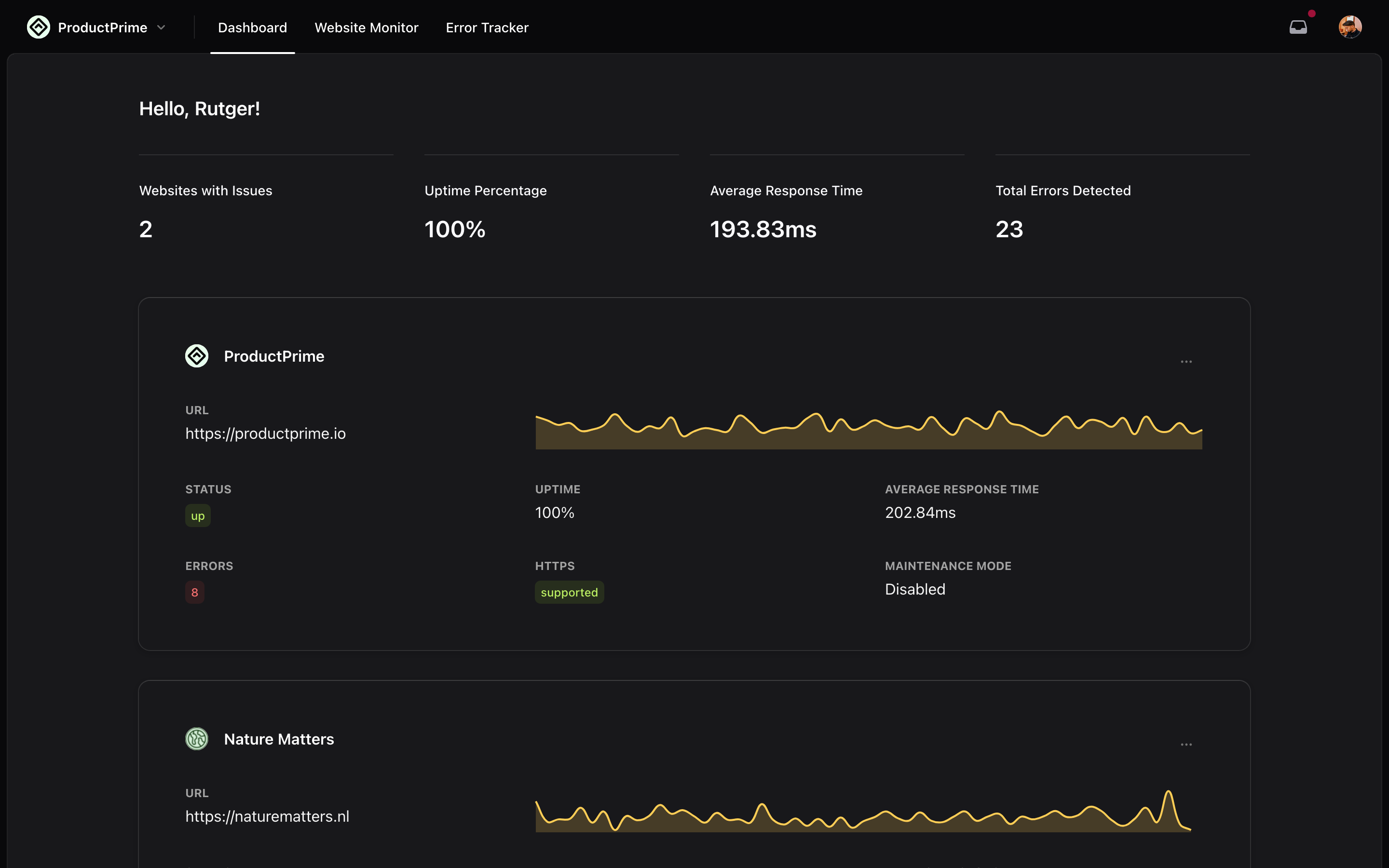The height and width of the screenshot is (868, 1389).
Task: Open the inbox notifications icon
Action: pyautogui.click(x=1298, y=27)
